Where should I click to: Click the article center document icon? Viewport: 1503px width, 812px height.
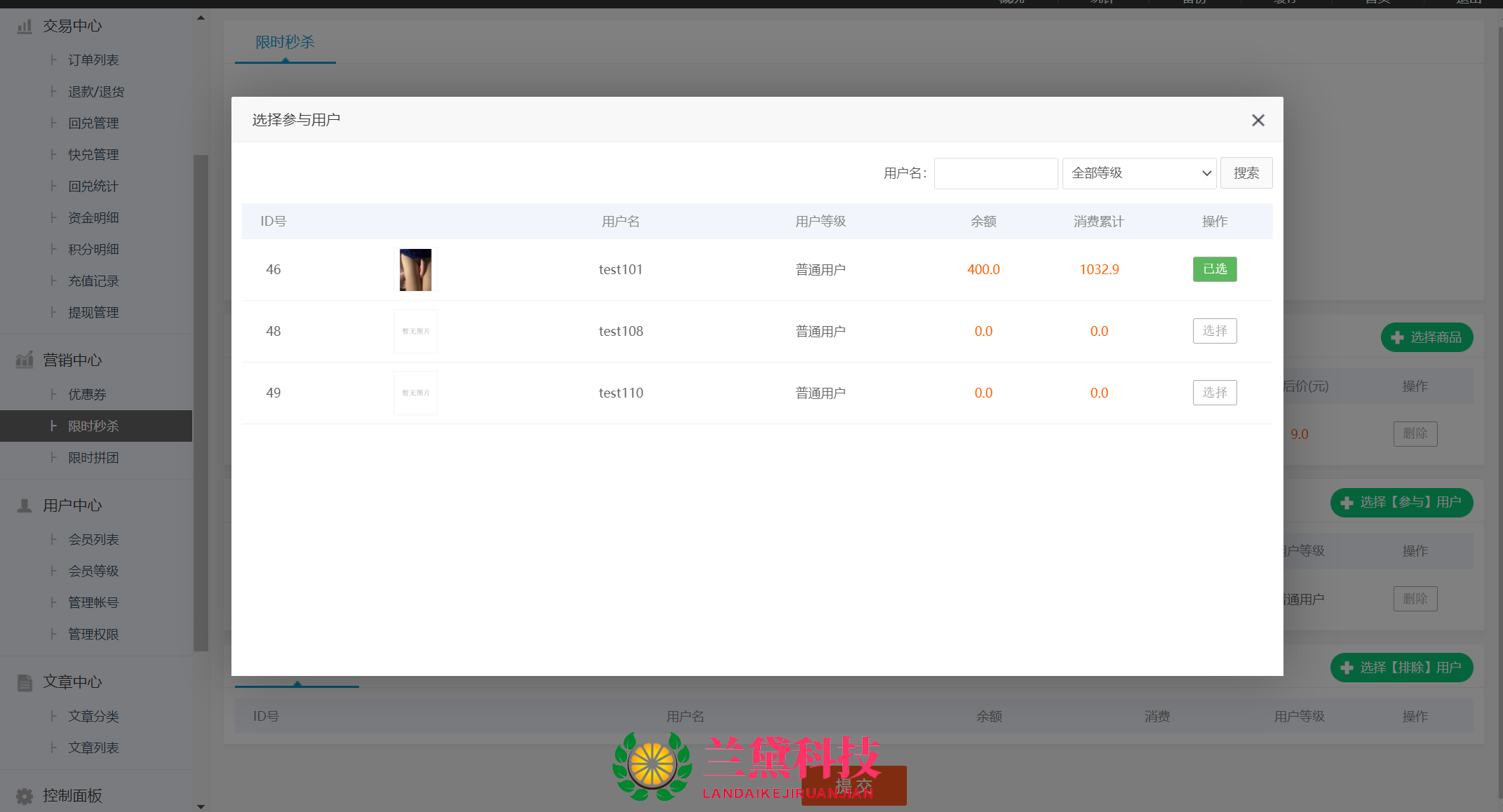(x=25, y=682)
